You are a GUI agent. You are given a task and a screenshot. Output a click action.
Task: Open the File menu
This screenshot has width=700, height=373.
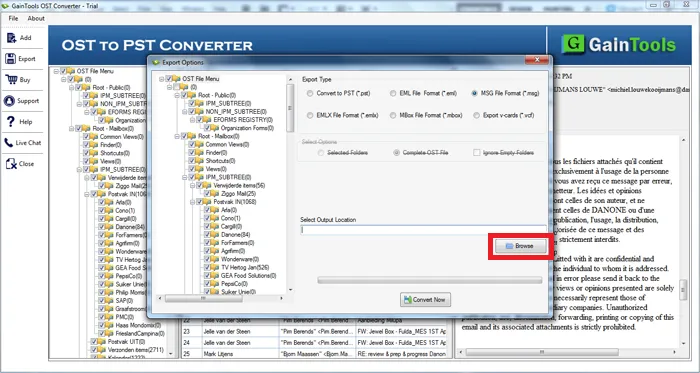13,18
